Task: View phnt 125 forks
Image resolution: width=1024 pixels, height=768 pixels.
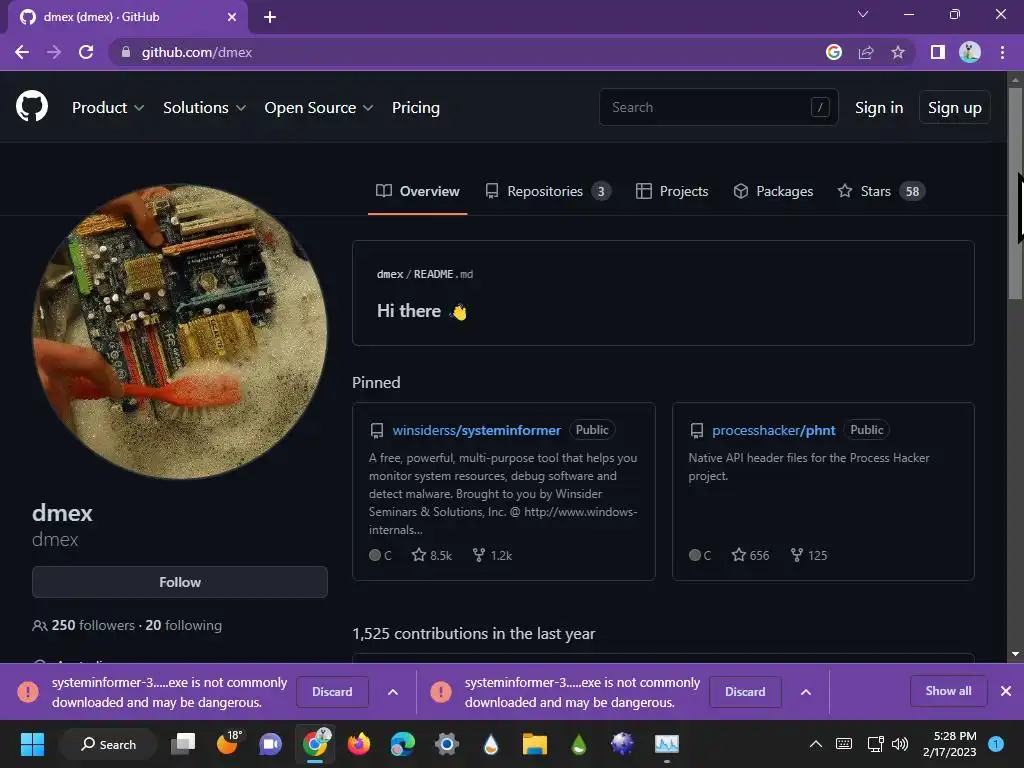Action: (x=808, y=555)
